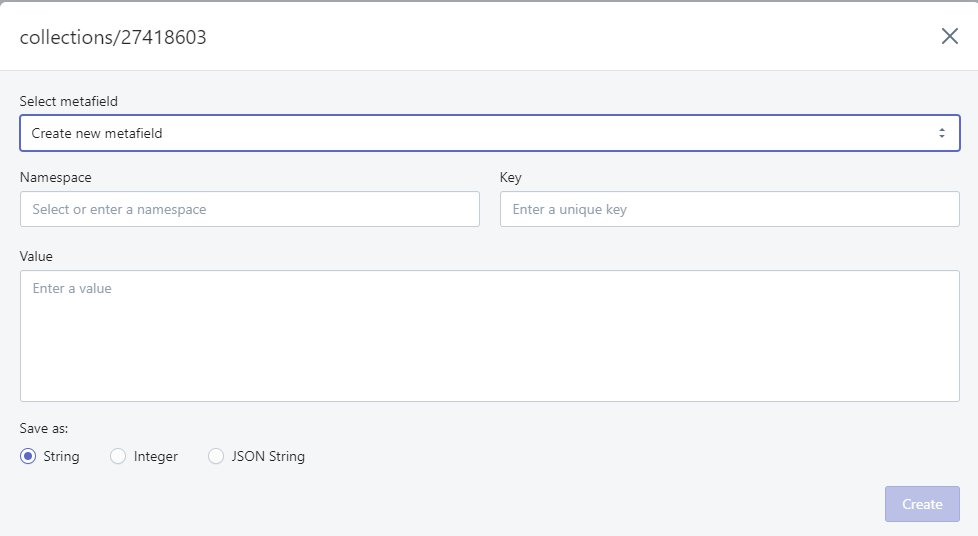Screen dimensions: 978x536
Task: Select the String radio button circle
Action: (x=28, y=456)
